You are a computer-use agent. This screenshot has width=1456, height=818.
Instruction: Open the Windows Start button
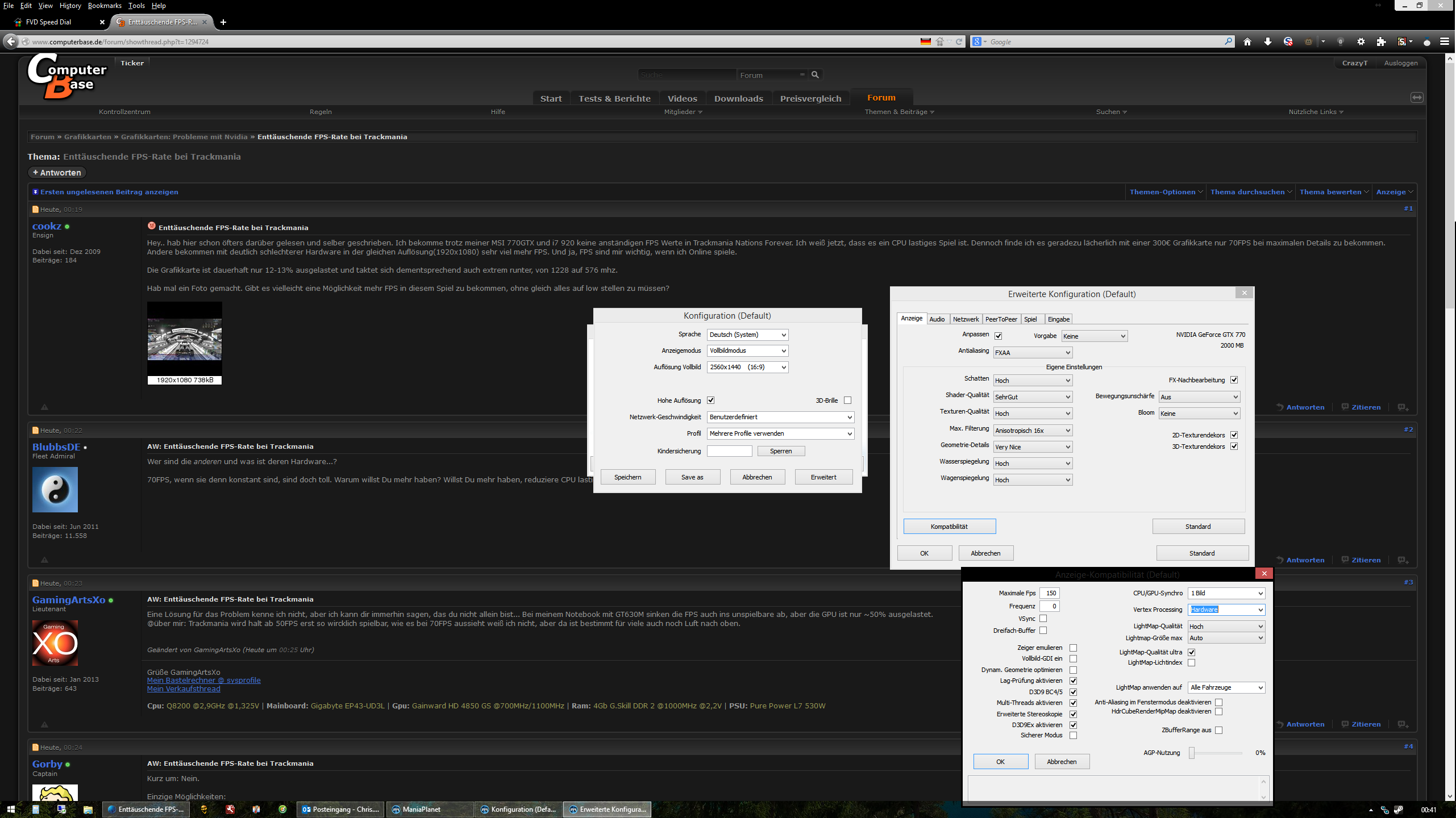pos(11,809)
